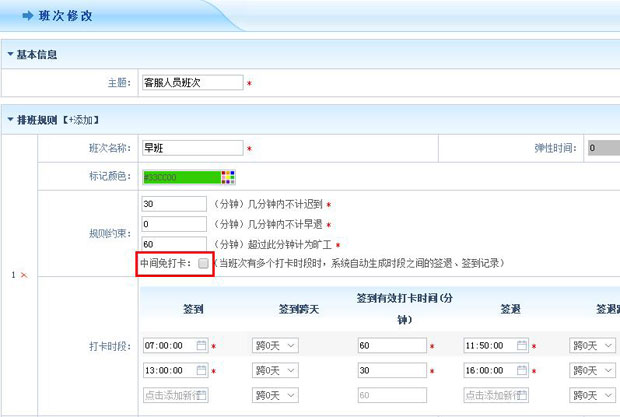This screenshot has height=417, width=620.
Task: Open 签到跨天 dropdown in the 13:00:00 row
Action: 275,370
